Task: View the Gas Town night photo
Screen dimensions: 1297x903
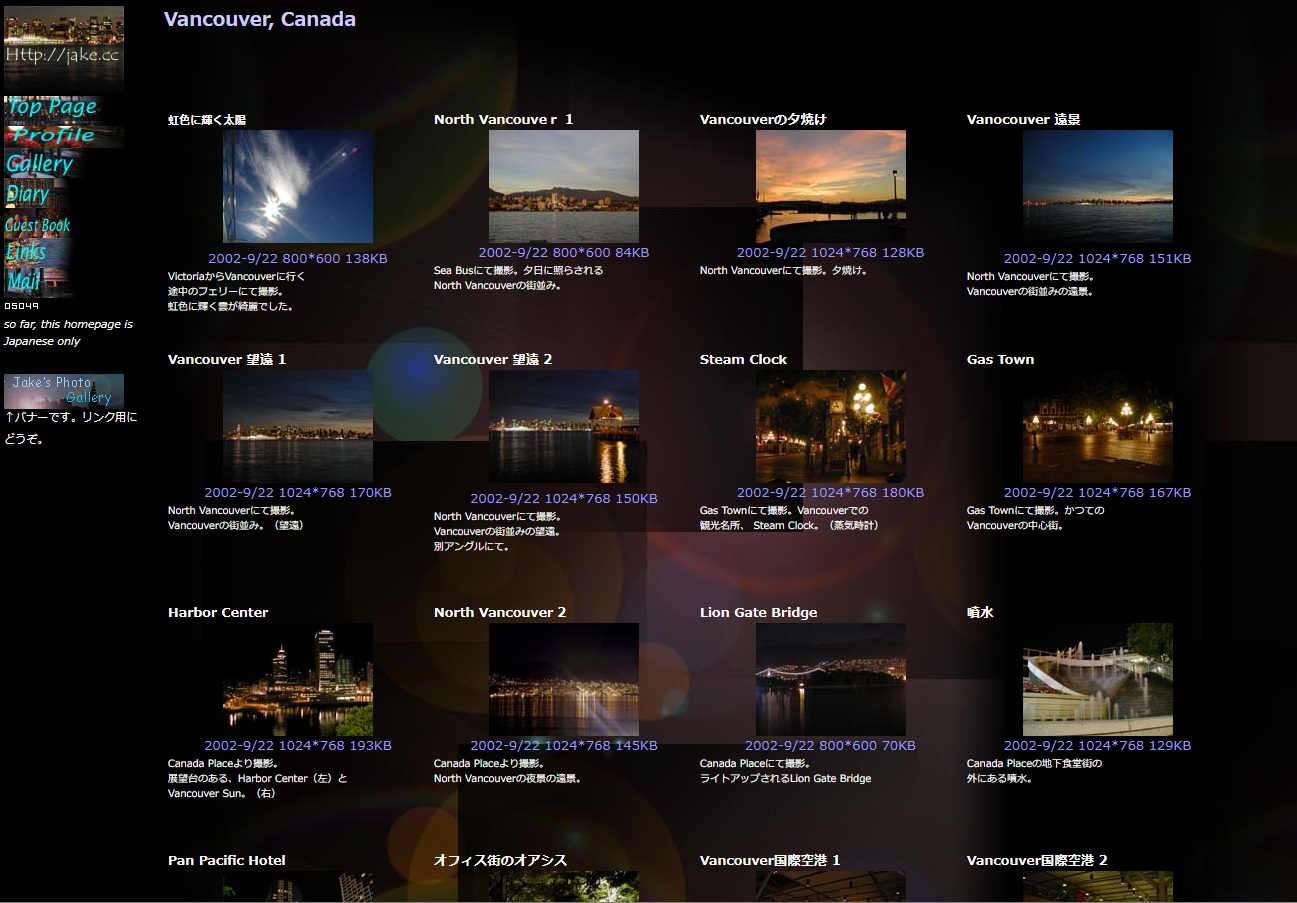Action: click(1097, 427)
